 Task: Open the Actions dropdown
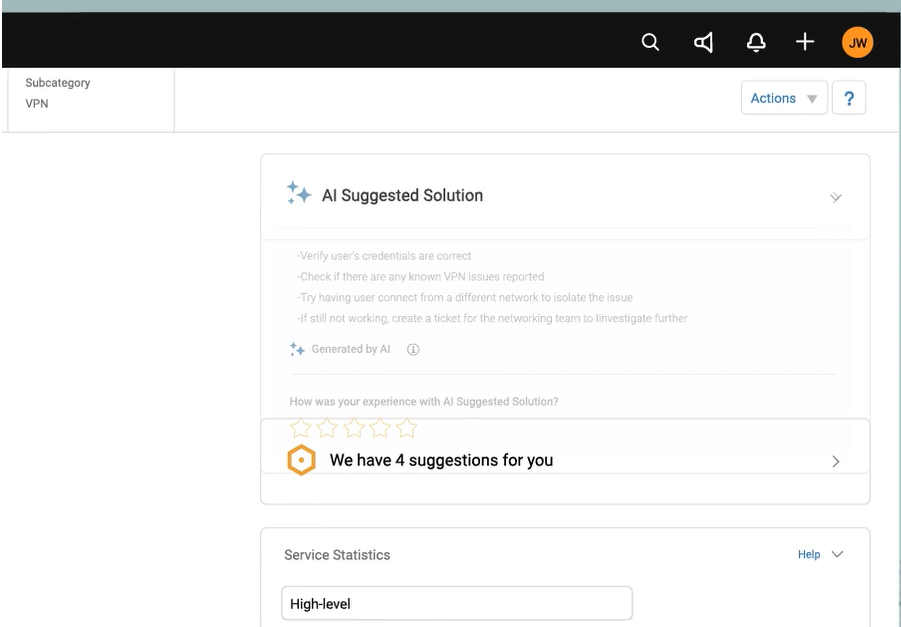click(783, 98)
